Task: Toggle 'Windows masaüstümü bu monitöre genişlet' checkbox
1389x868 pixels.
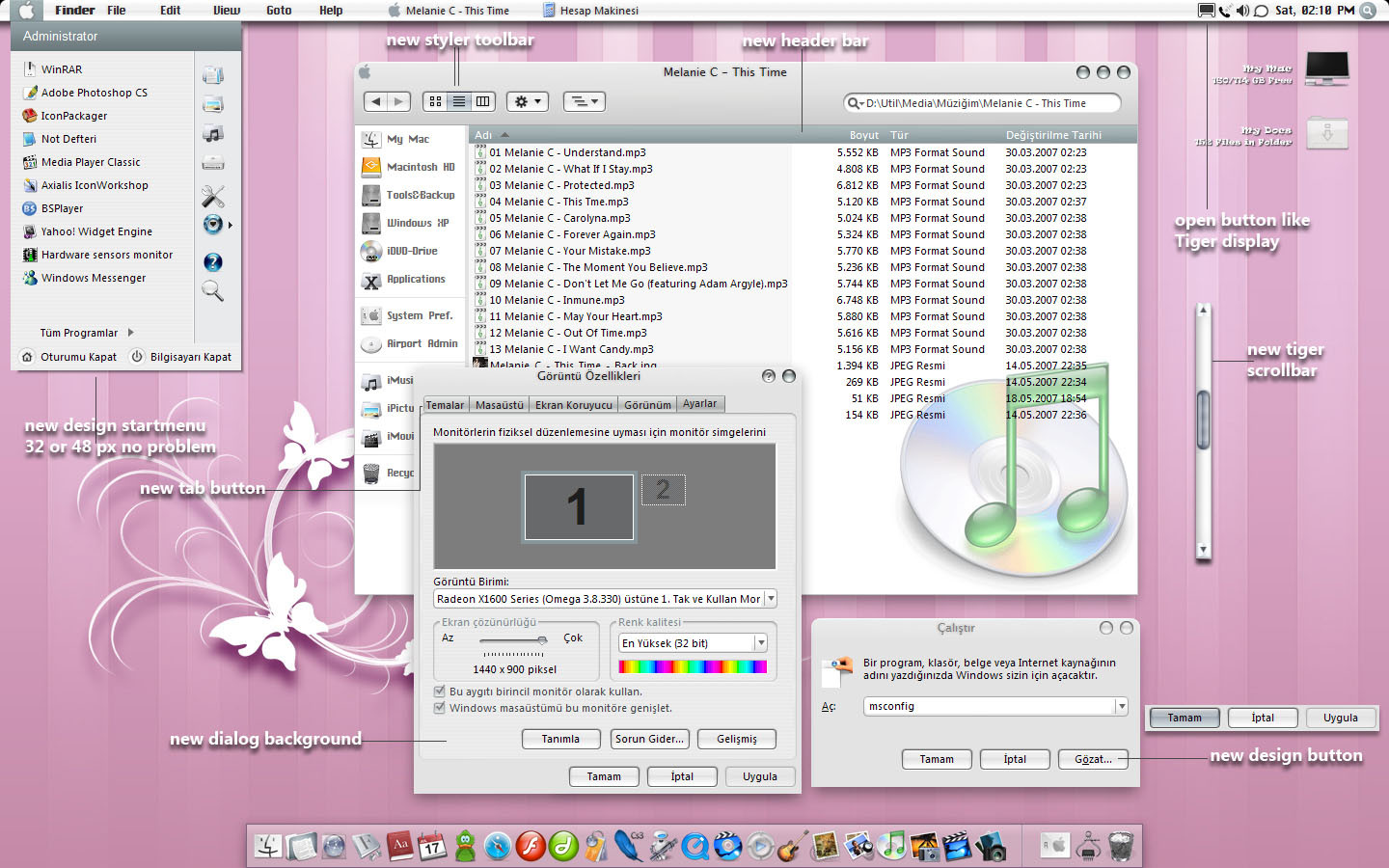Action: [x=440, y=708]
